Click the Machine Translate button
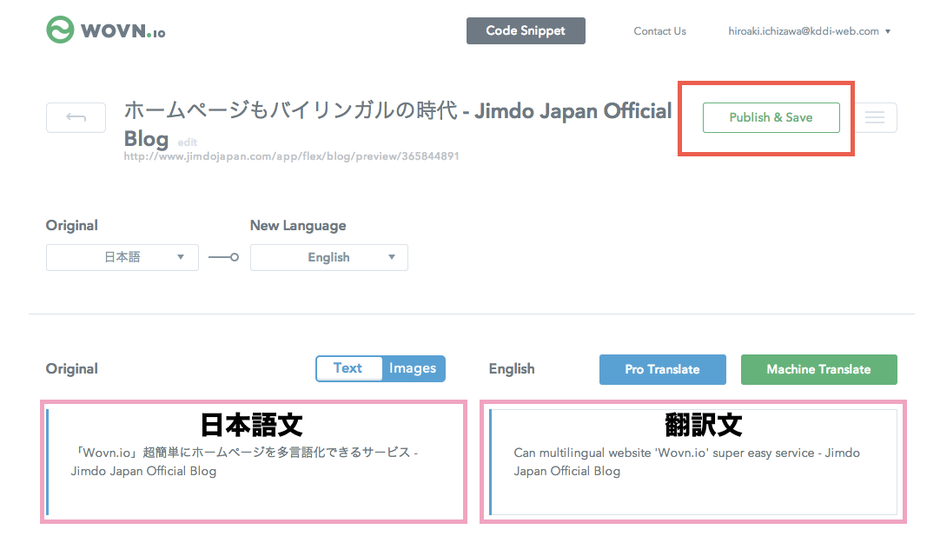Screen dimensions: 940x536 tap(819, 369)
